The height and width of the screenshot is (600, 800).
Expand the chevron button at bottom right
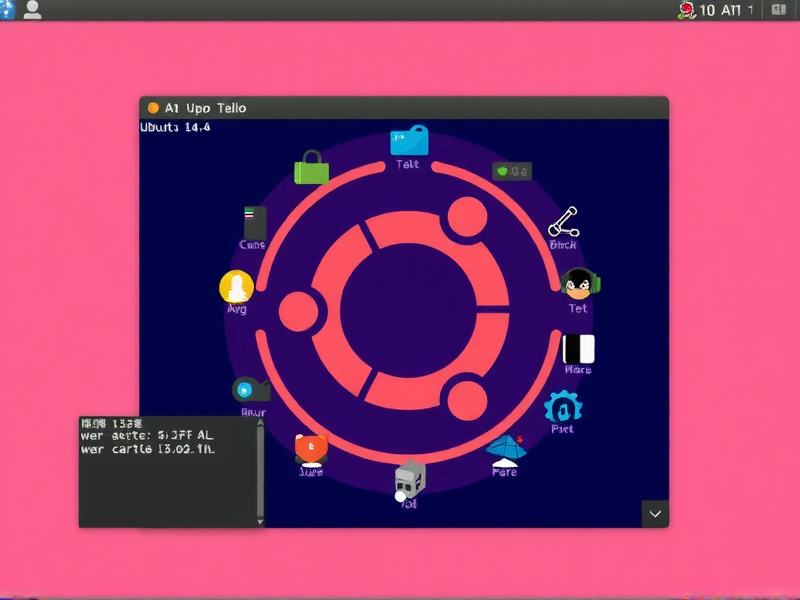[x=656, y=514]
